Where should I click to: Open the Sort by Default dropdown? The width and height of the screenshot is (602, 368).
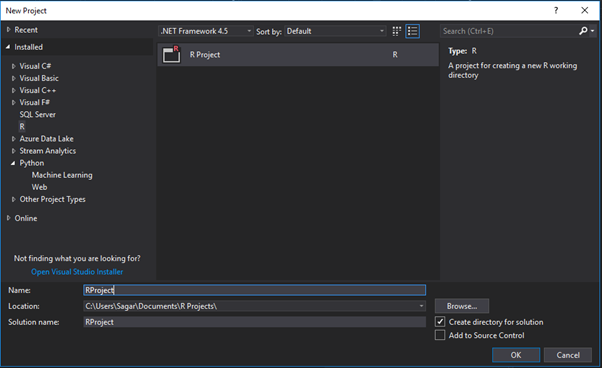coord(335,31)
